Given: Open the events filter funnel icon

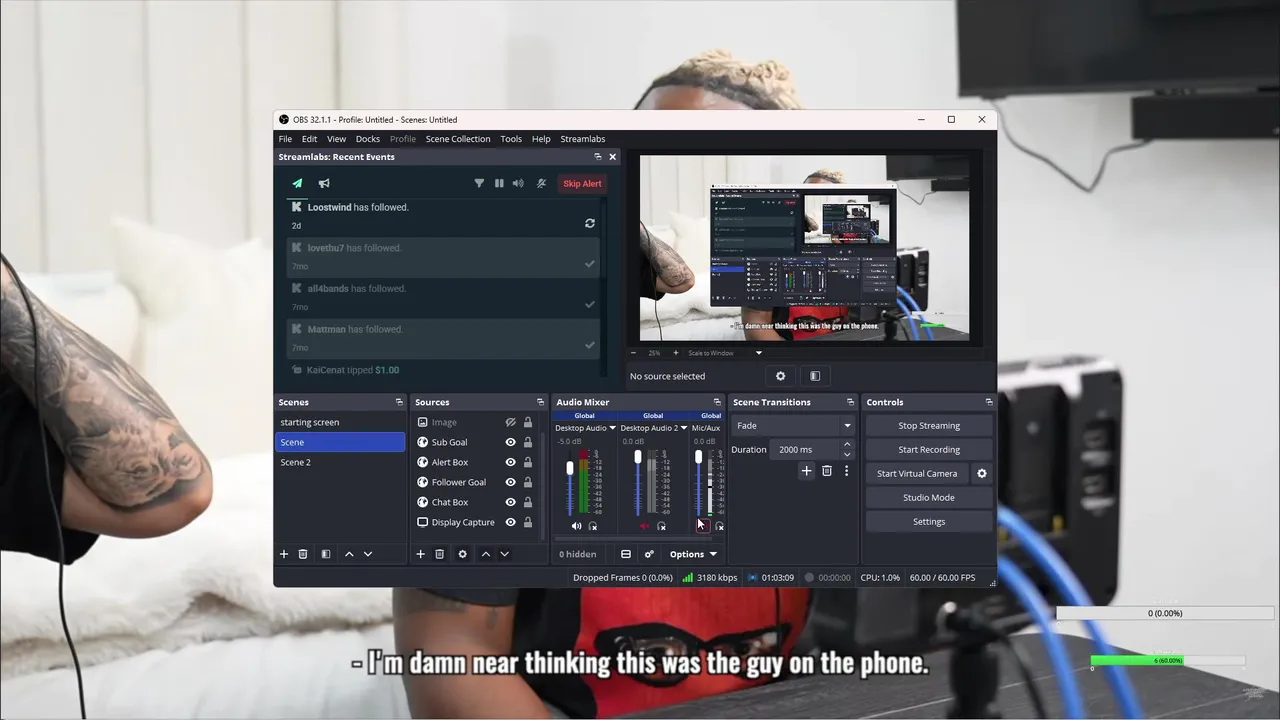Looking at the screenshot, I should (479, 183).
